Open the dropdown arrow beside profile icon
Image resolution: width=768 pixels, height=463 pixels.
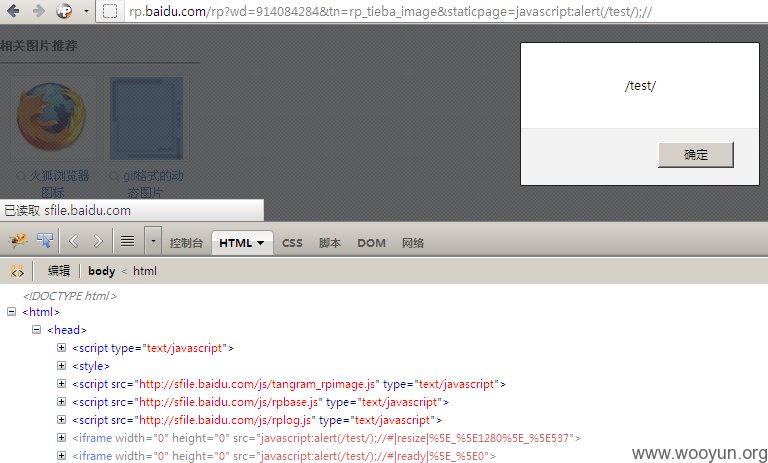(x=86, y=11)
